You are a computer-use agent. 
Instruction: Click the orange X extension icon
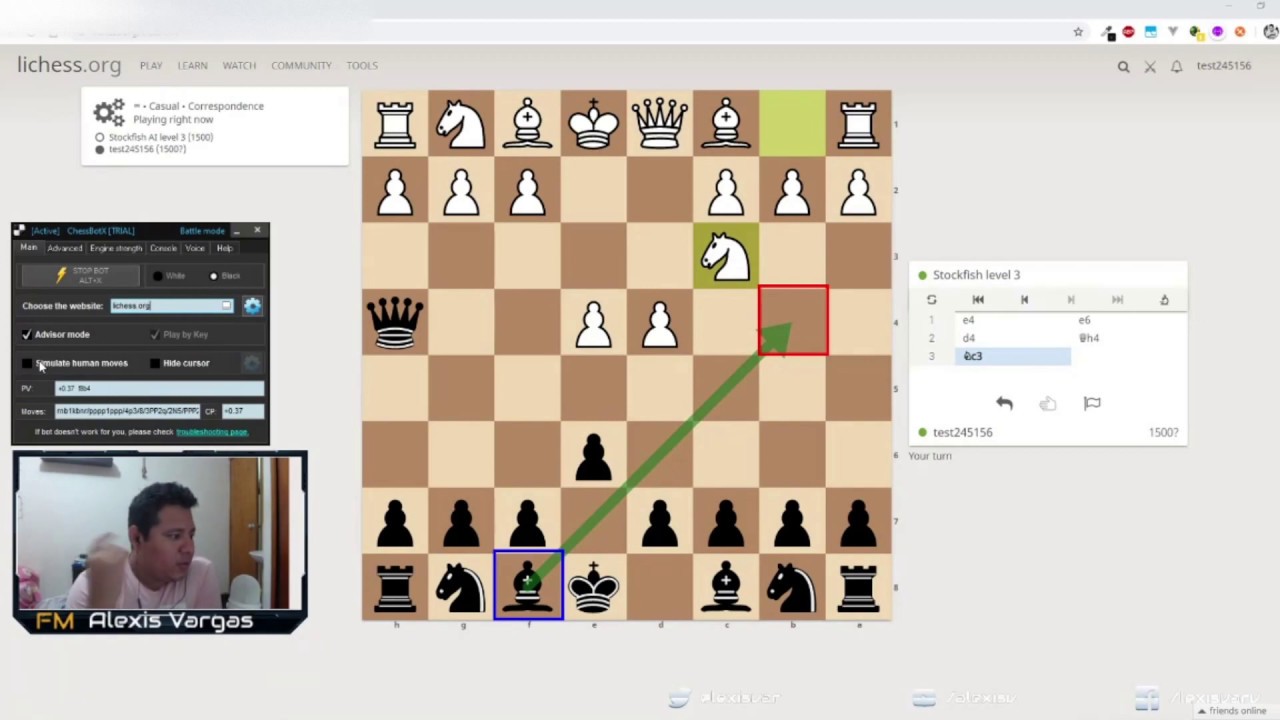tap(1240, 32)
